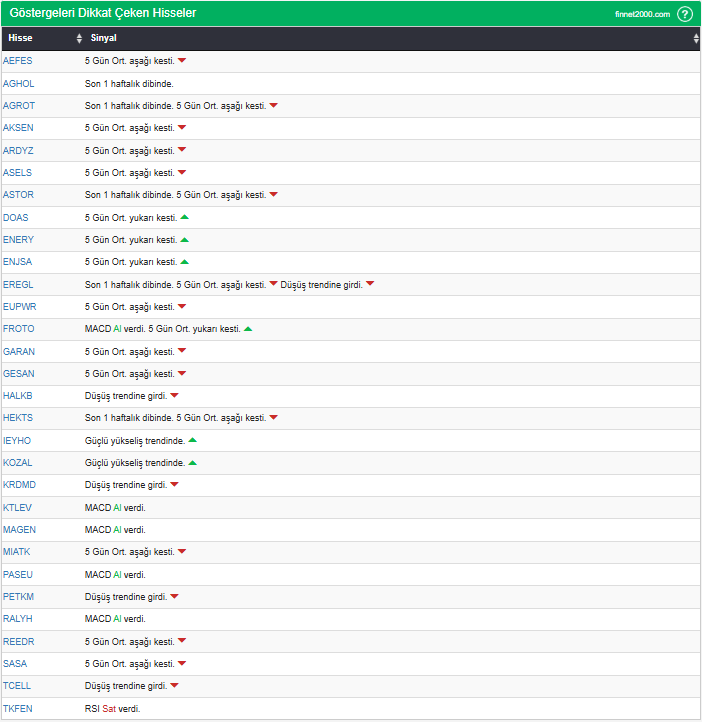
Task: Open PETKM stock link
Action: pyautogui.click(x=18, y=597)
